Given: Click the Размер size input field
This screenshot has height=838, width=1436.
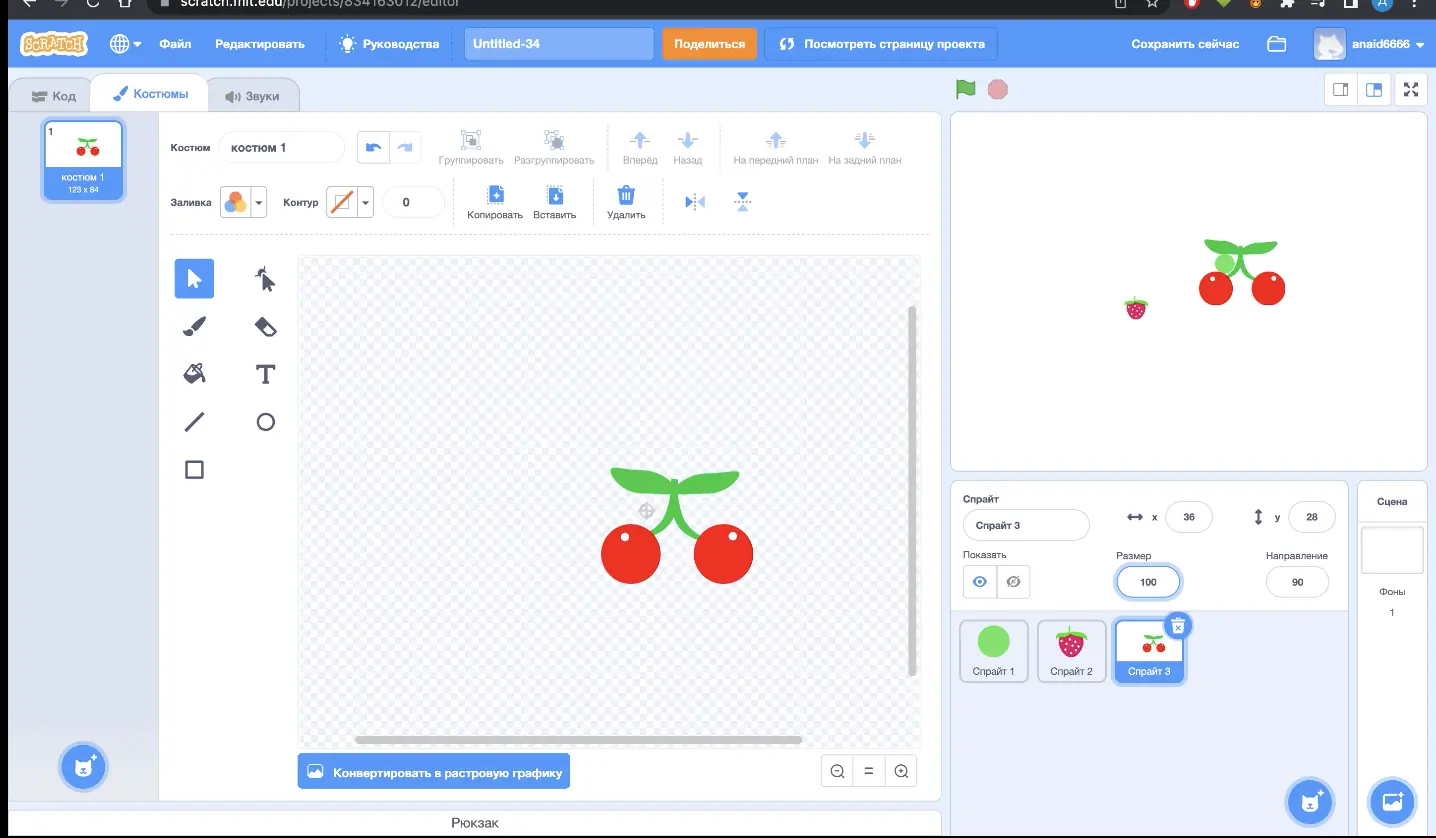Looking at the screenshot, I should (x=1148, y=582).
